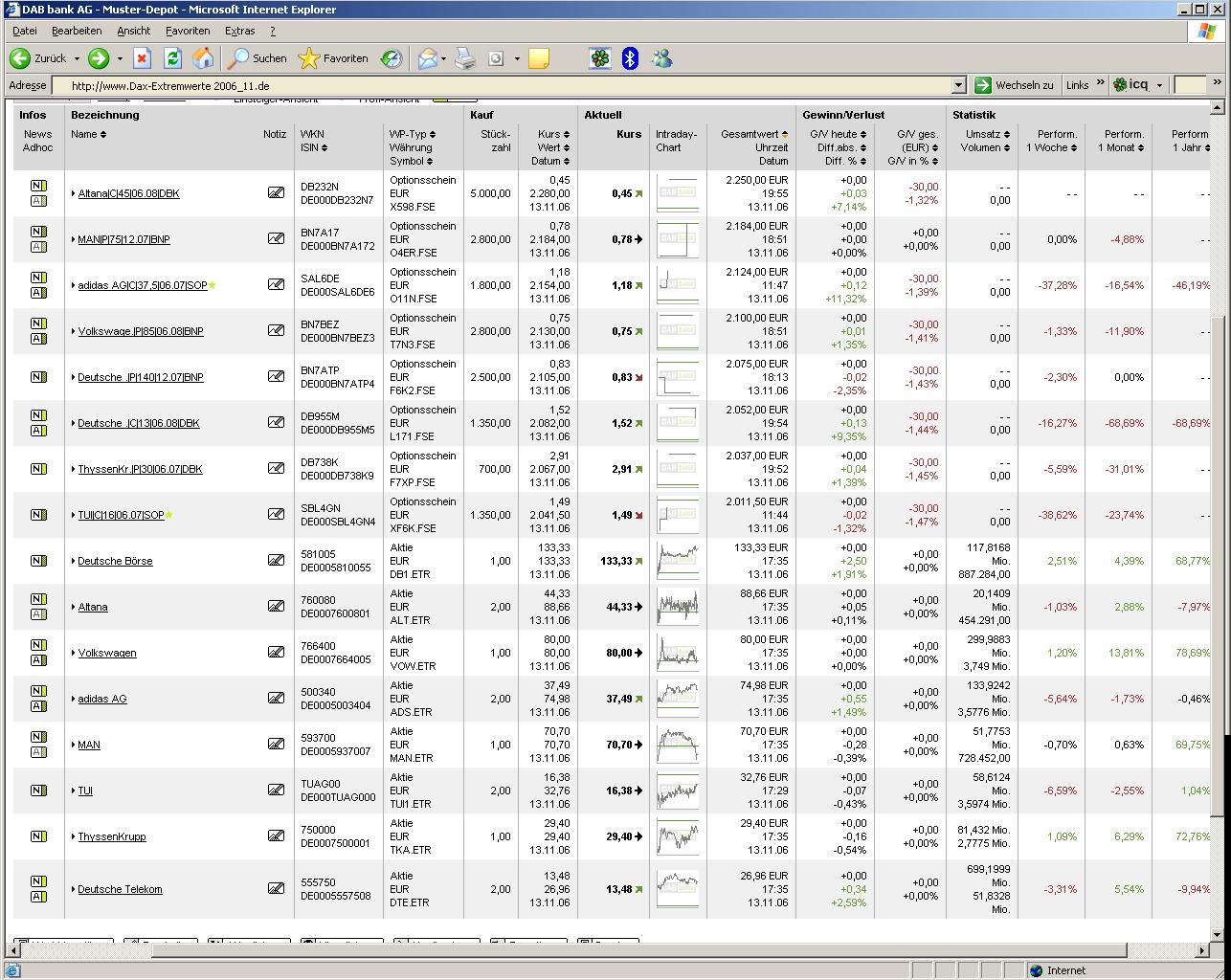Open the address bar dropdown
1231x980 pixels.
[958, 85]
